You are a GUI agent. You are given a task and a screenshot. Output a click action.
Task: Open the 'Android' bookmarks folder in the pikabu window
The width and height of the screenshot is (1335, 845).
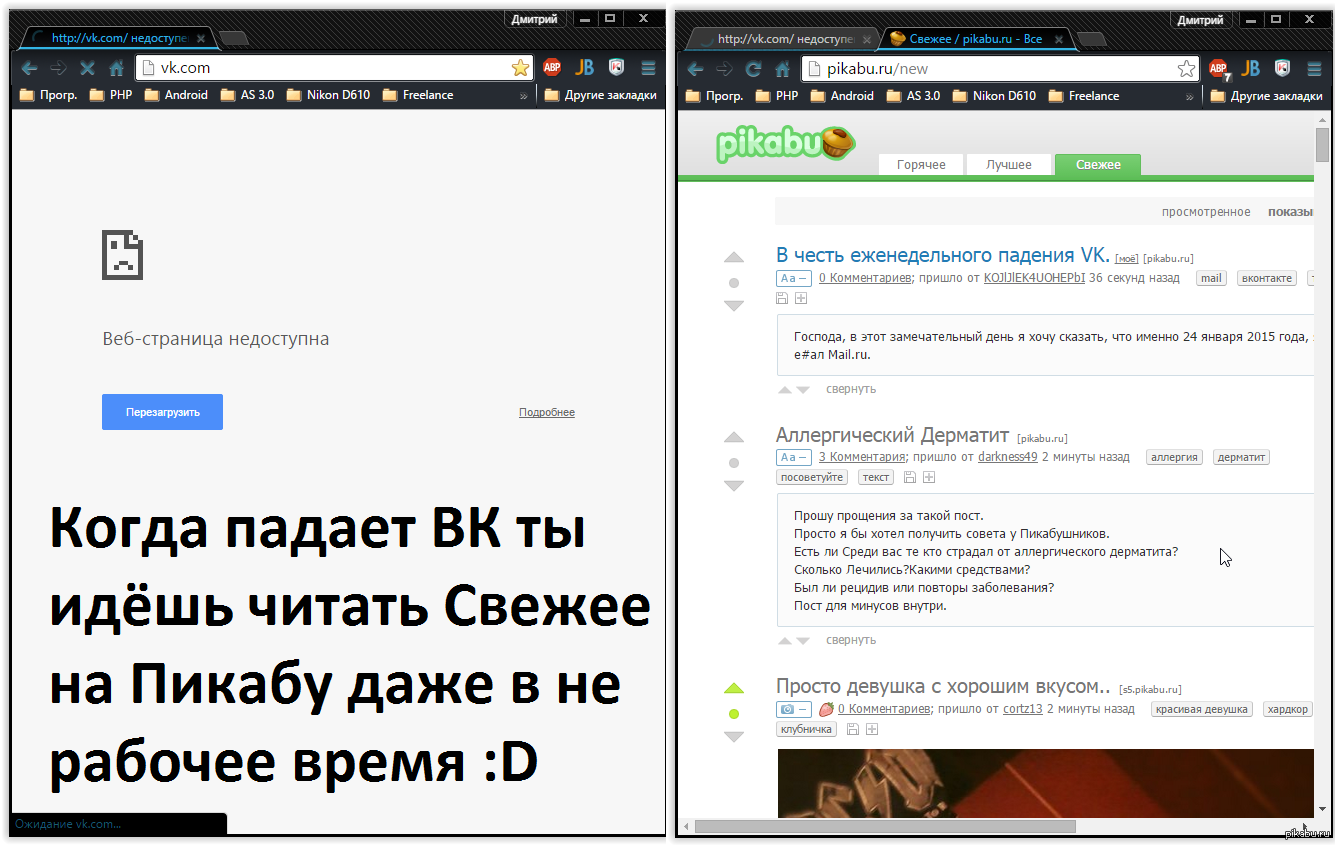coord(842,96)
